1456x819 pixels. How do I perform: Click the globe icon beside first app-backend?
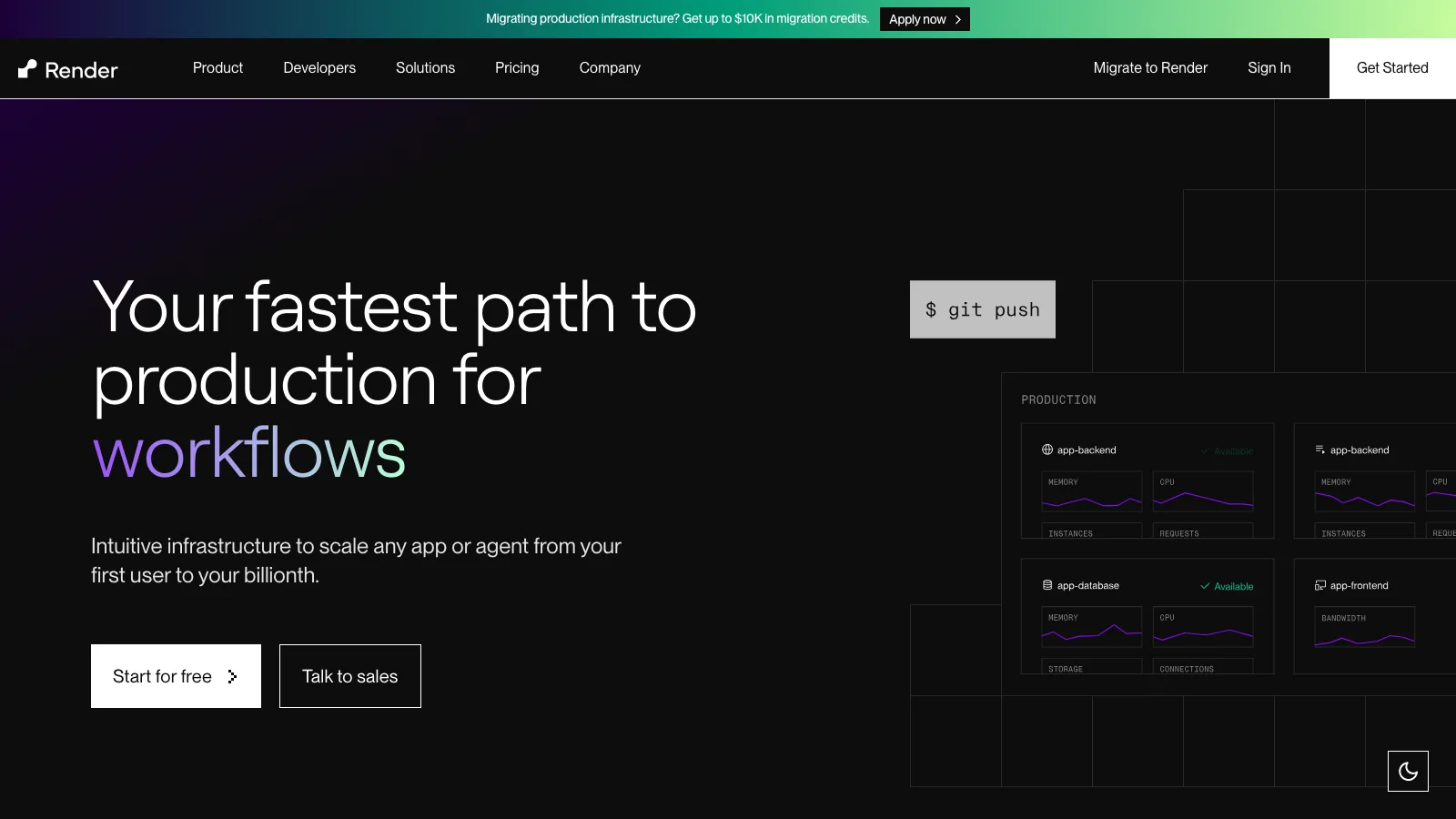click(x=1047, y=450)
